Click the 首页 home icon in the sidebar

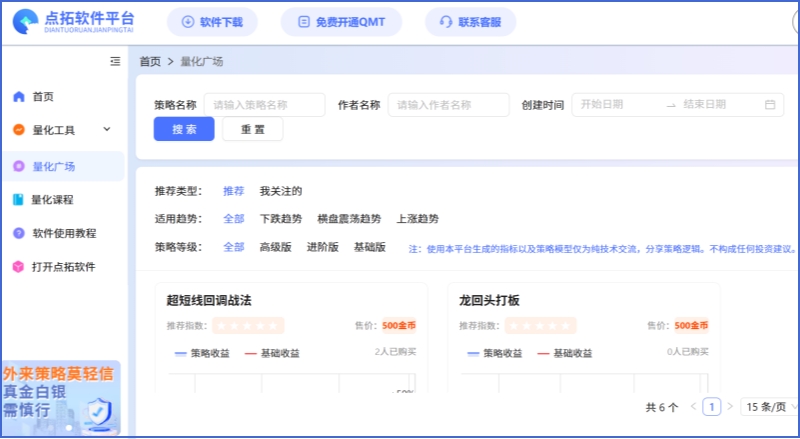coord(19,96)
